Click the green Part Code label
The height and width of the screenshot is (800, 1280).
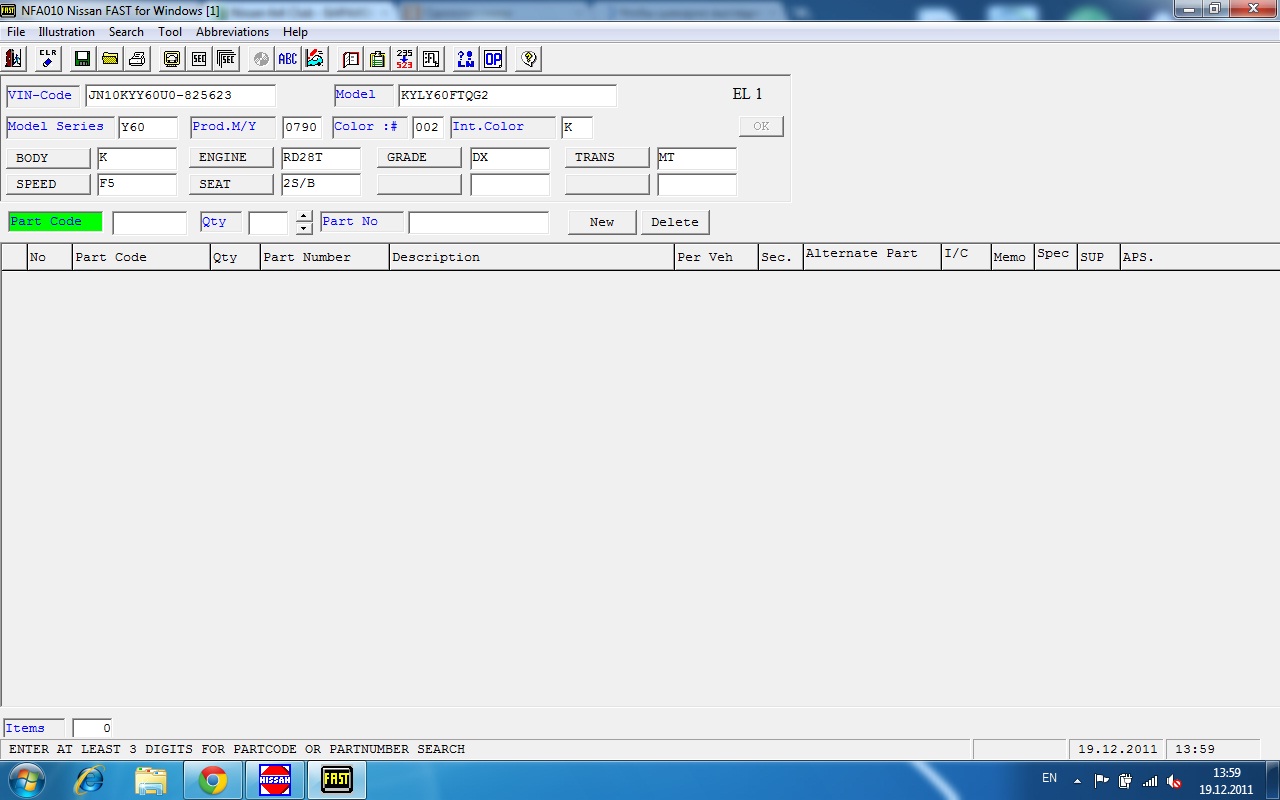55,222
